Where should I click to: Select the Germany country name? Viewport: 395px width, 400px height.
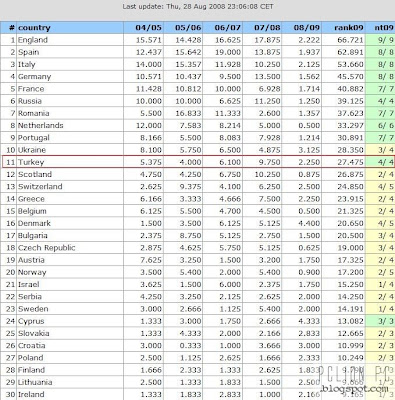coord(34,77)
